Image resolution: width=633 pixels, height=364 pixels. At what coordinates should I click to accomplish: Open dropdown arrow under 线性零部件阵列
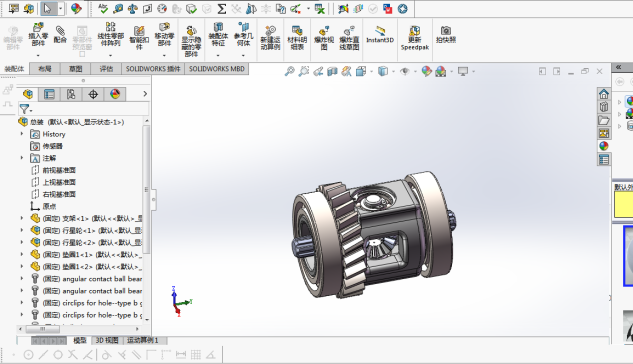point(110,55)
